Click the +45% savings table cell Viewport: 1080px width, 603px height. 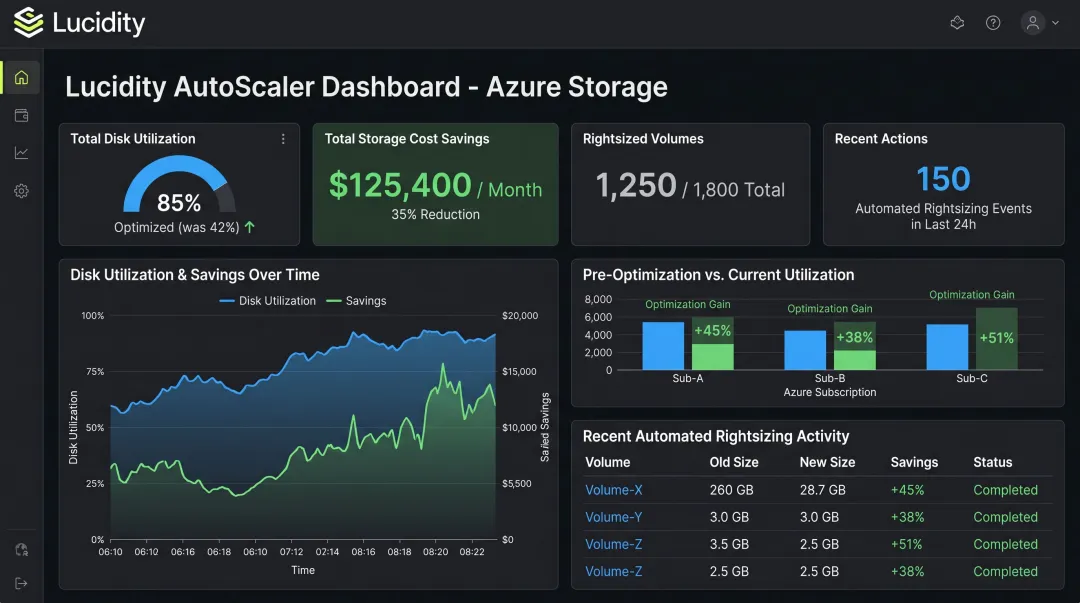pos(907,490)
